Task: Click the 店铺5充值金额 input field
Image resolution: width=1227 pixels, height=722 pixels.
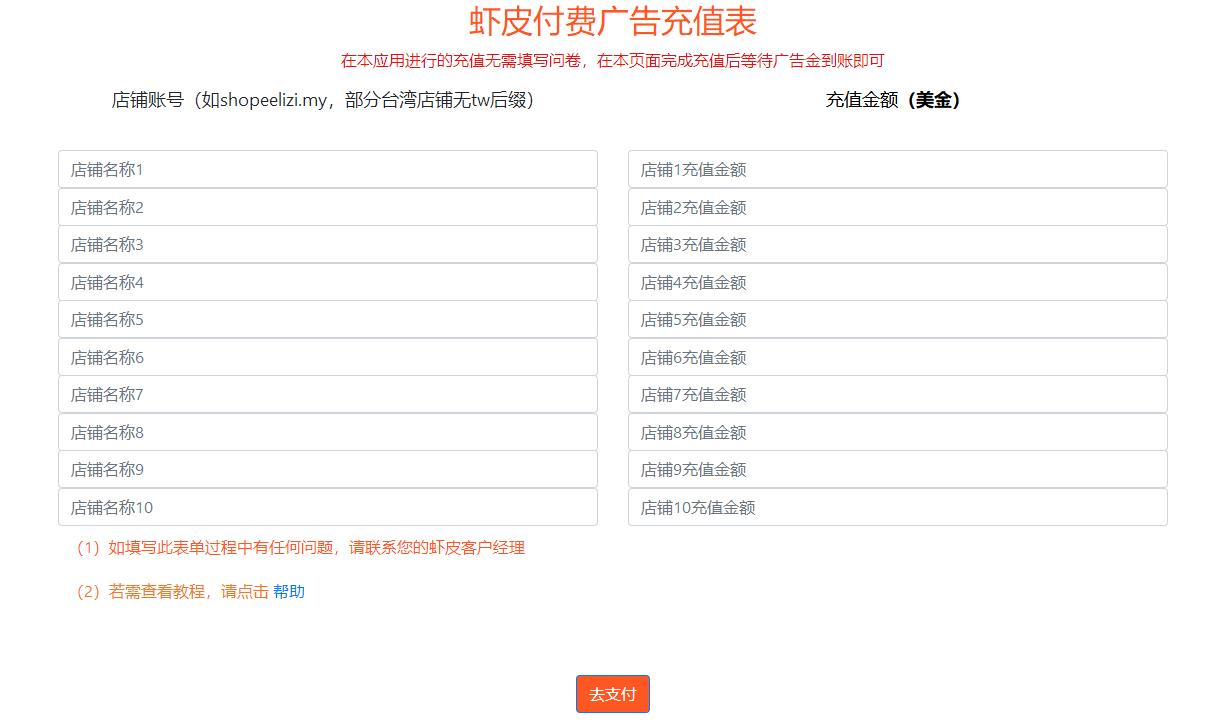Action: tap(897, 319)
